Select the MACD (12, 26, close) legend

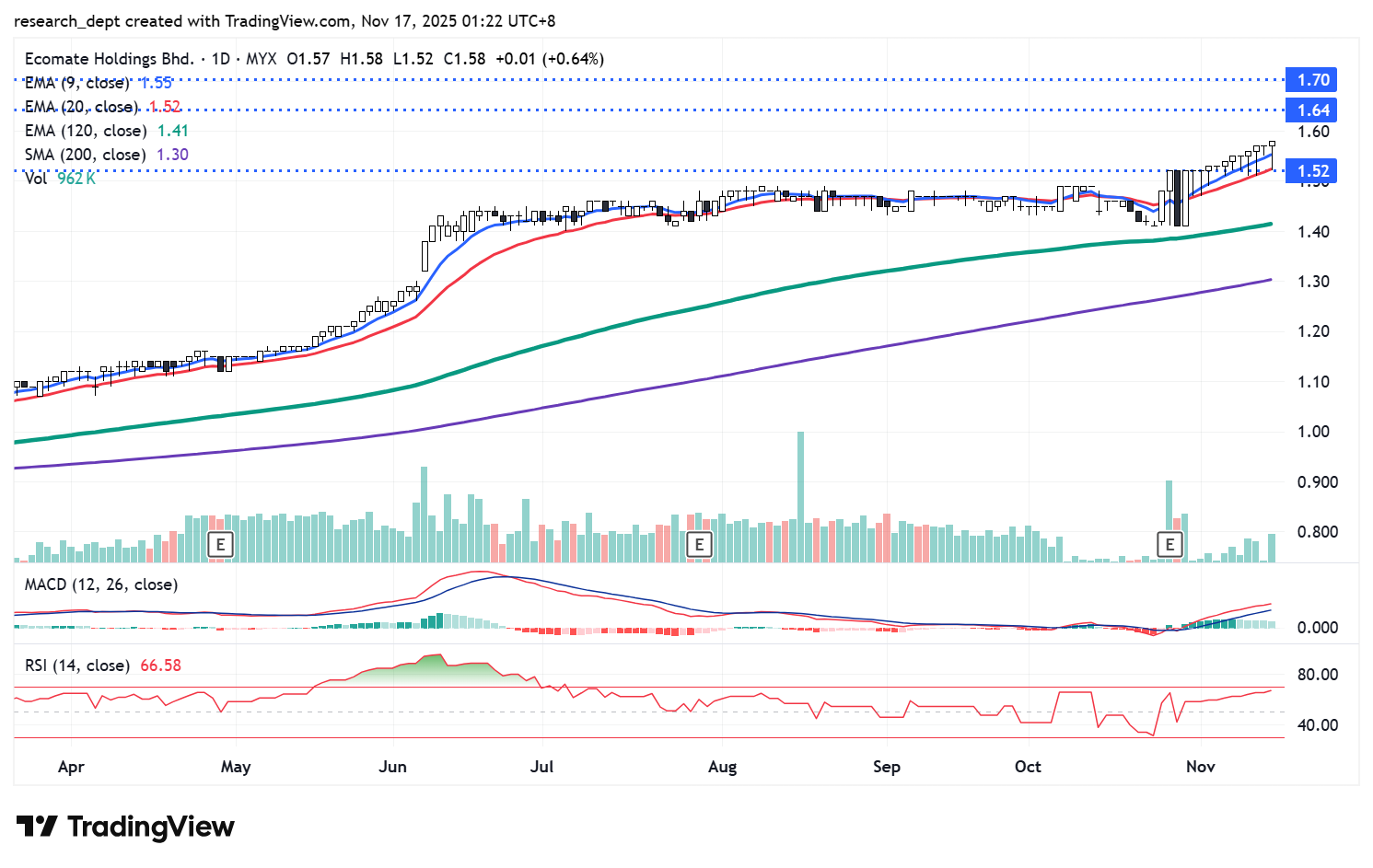click(x=101, y=584)
